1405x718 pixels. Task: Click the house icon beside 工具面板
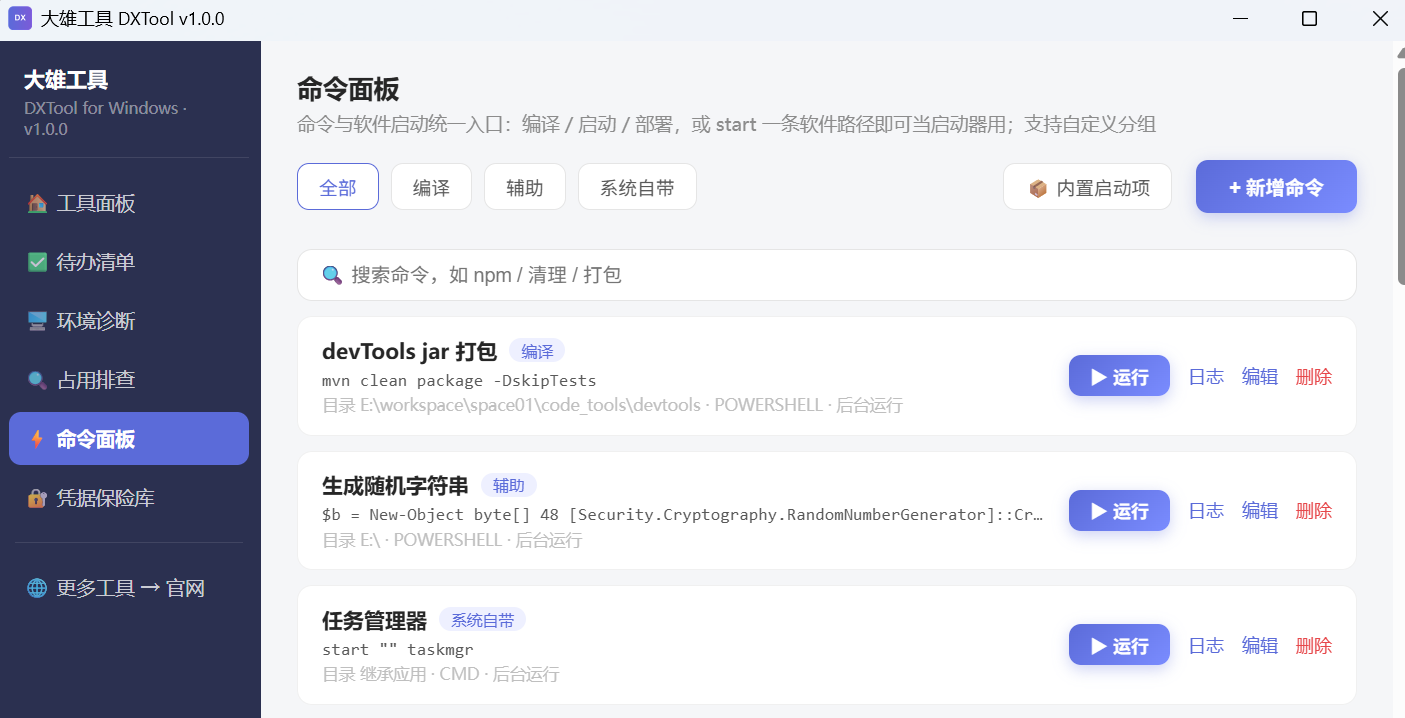(37, 204)
